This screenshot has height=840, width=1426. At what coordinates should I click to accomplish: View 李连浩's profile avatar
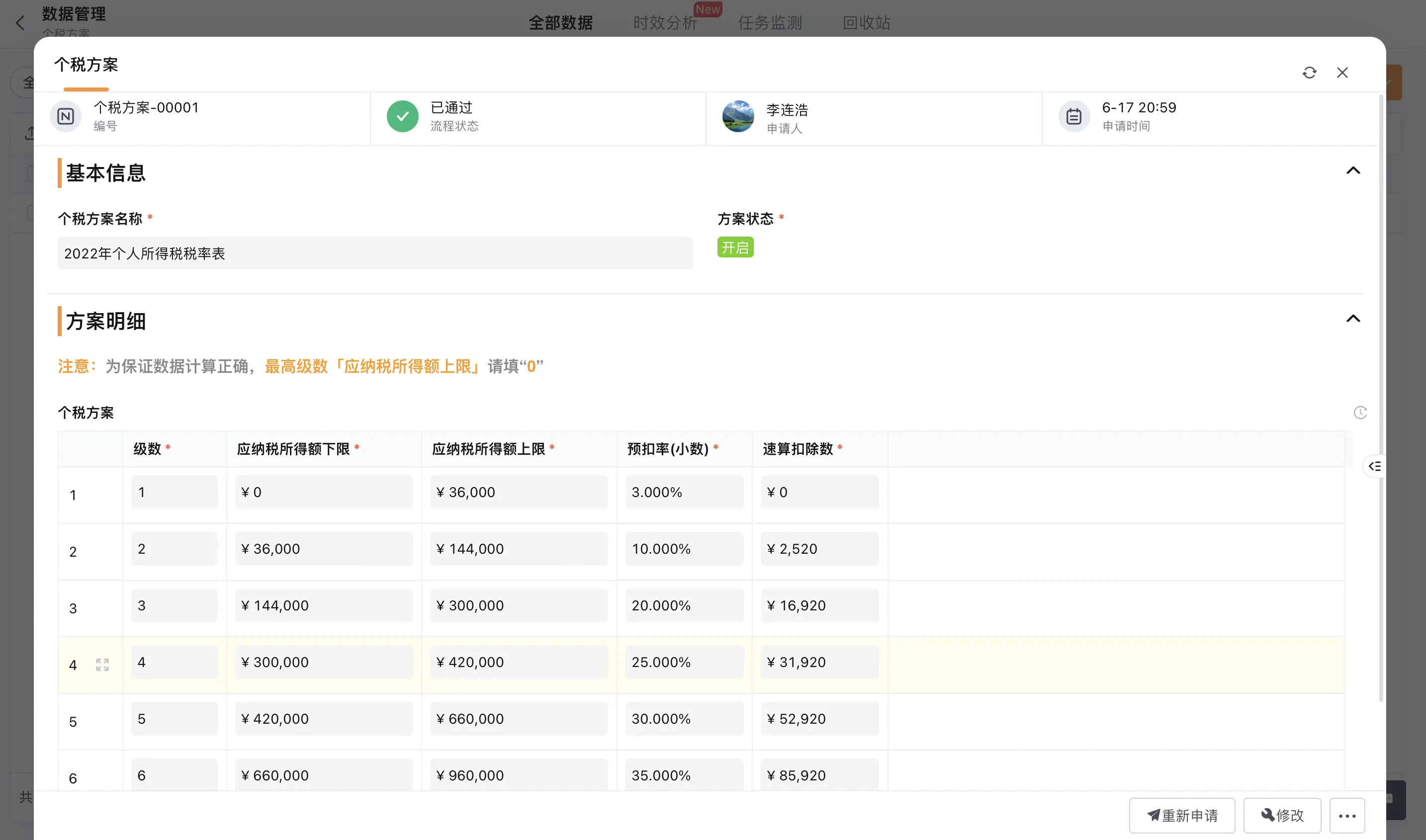(738, 116)
